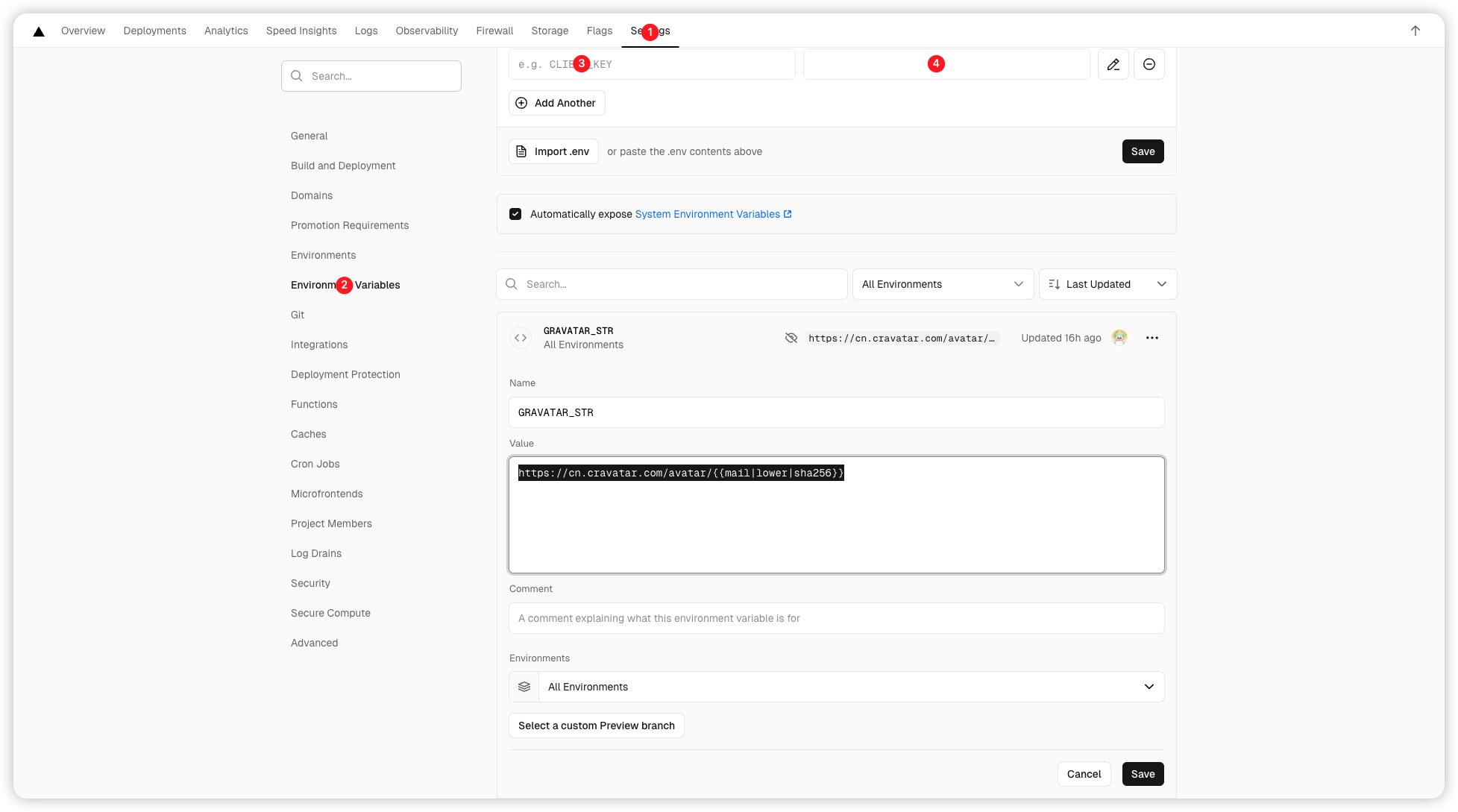This screenshot has width=1458, height=812.
Task: Remove variable row with minus icon
Action: coord(1149,64)
